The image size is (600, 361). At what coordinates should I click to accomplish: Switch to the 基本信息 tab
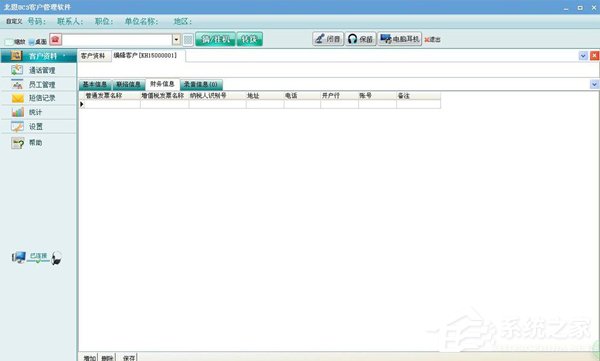[95, 84]
